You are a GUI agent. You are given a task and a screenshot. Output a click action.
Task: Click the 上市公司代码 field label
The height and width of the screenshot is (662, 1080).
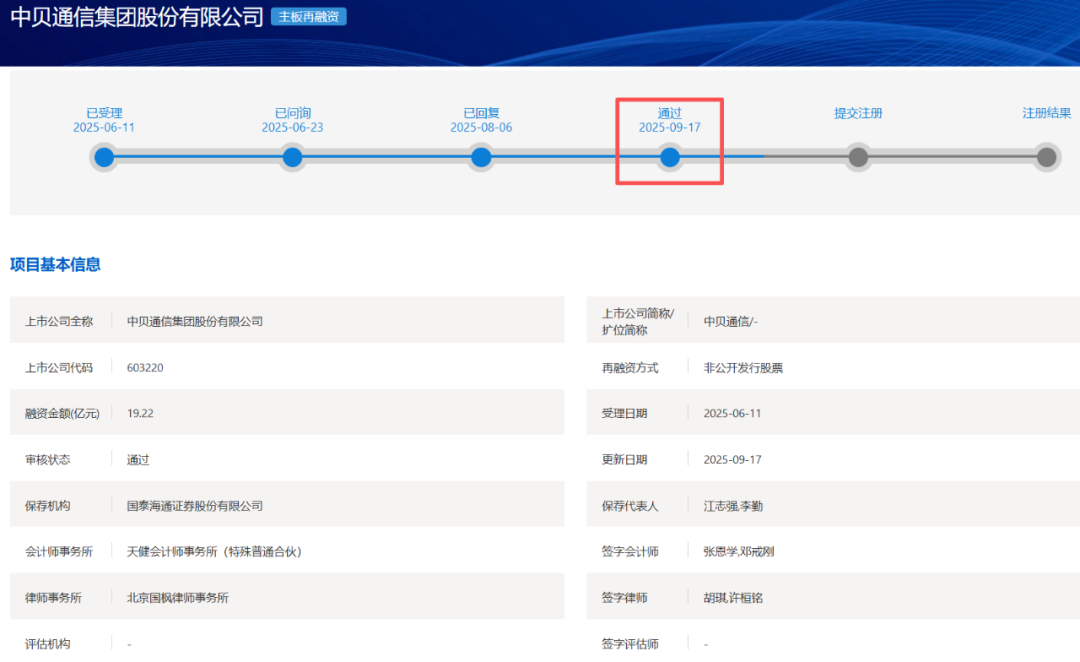pyautogui.click(x=59, y=368)
